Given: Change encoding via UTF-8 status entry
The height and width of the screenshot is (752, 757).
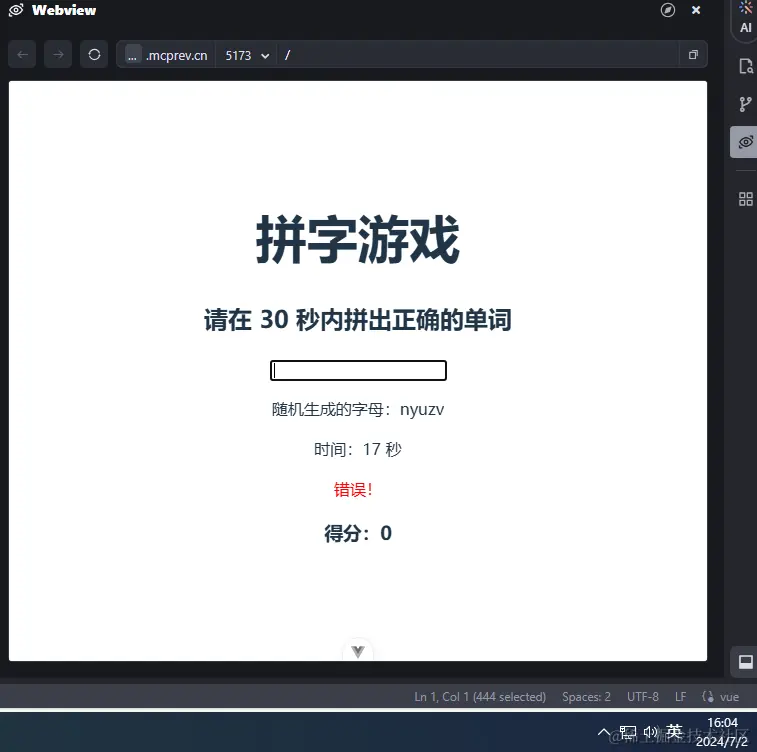Looking at the screenshot, I should tap(643, 696).
